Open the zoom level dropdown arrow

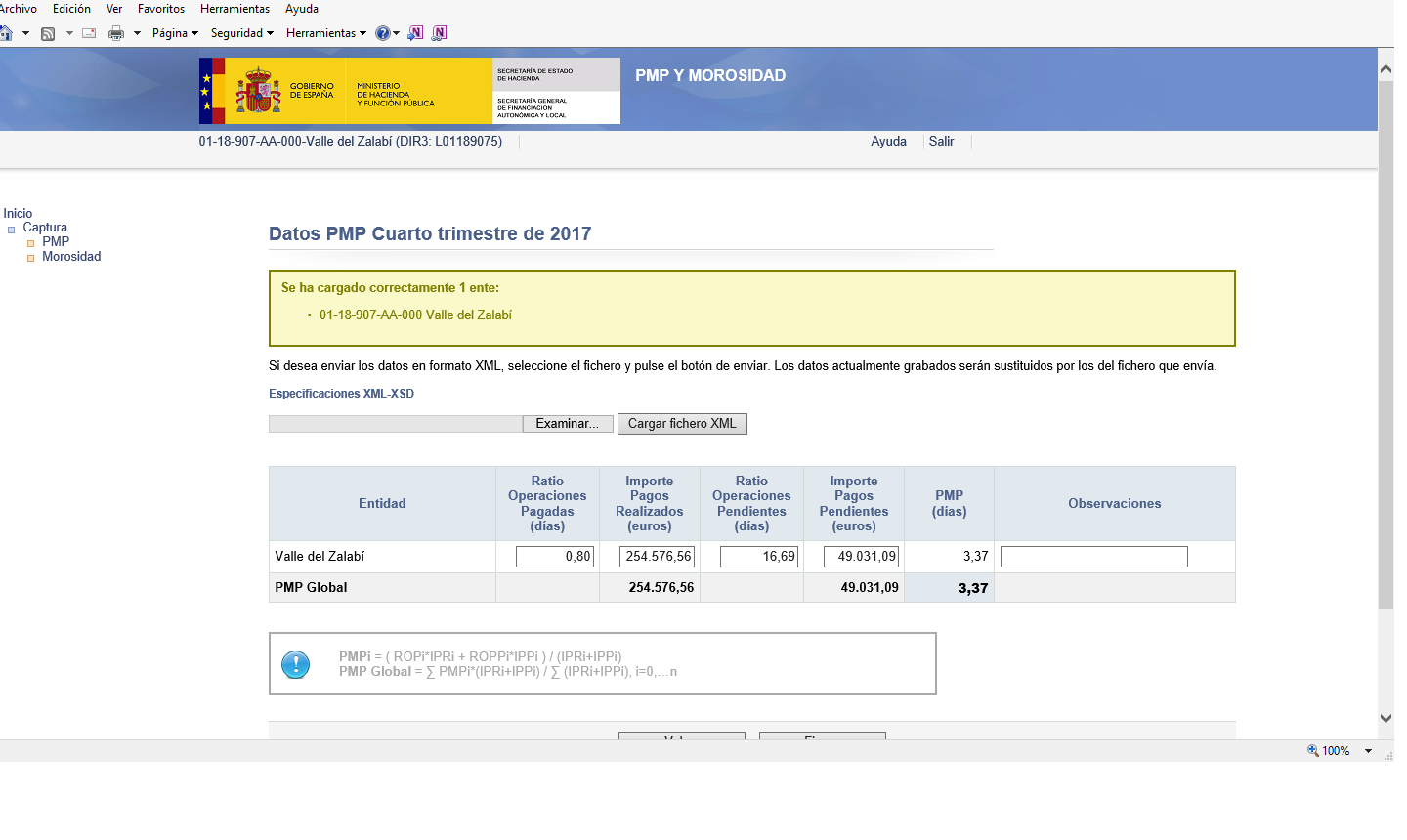1368,751
